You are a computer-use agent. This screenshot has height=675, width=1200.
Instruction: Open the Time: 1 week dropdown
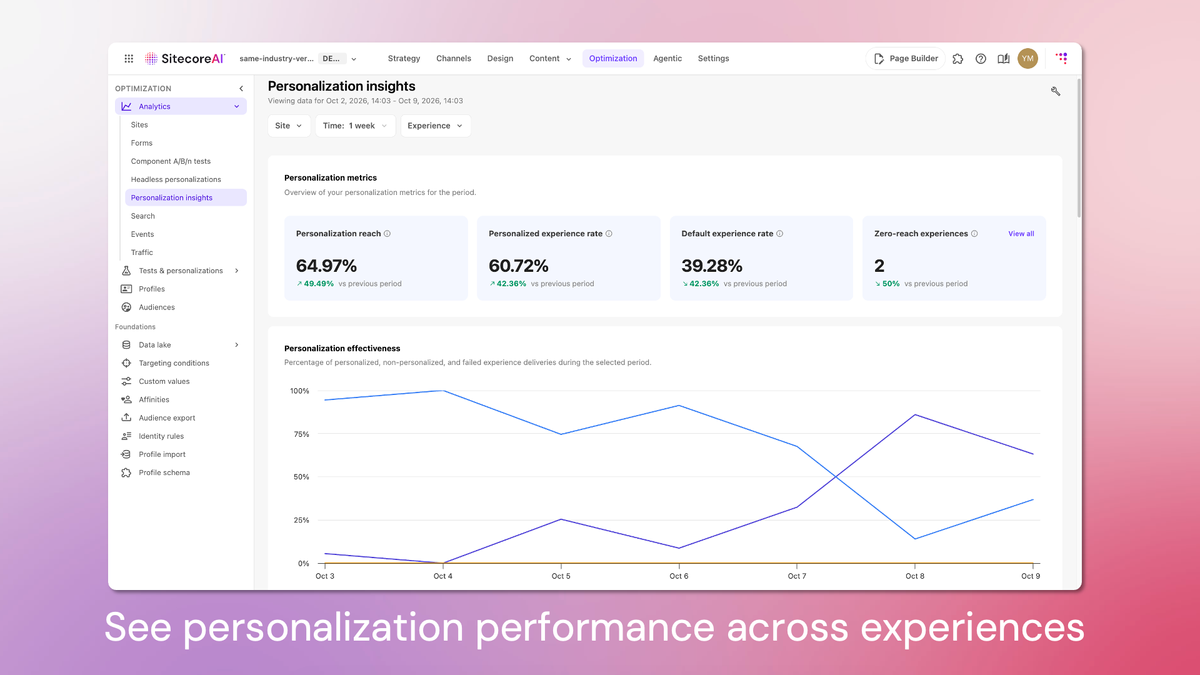(355, 126)
